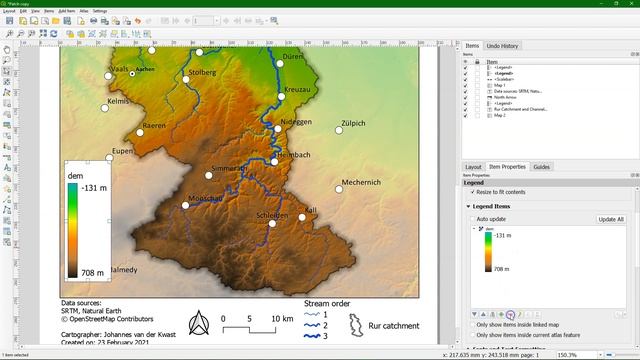Image resolution: width=640 pixels, height=360 pixels.
Task: Switch to the Guides tab
Action: (x=541, y=167)
